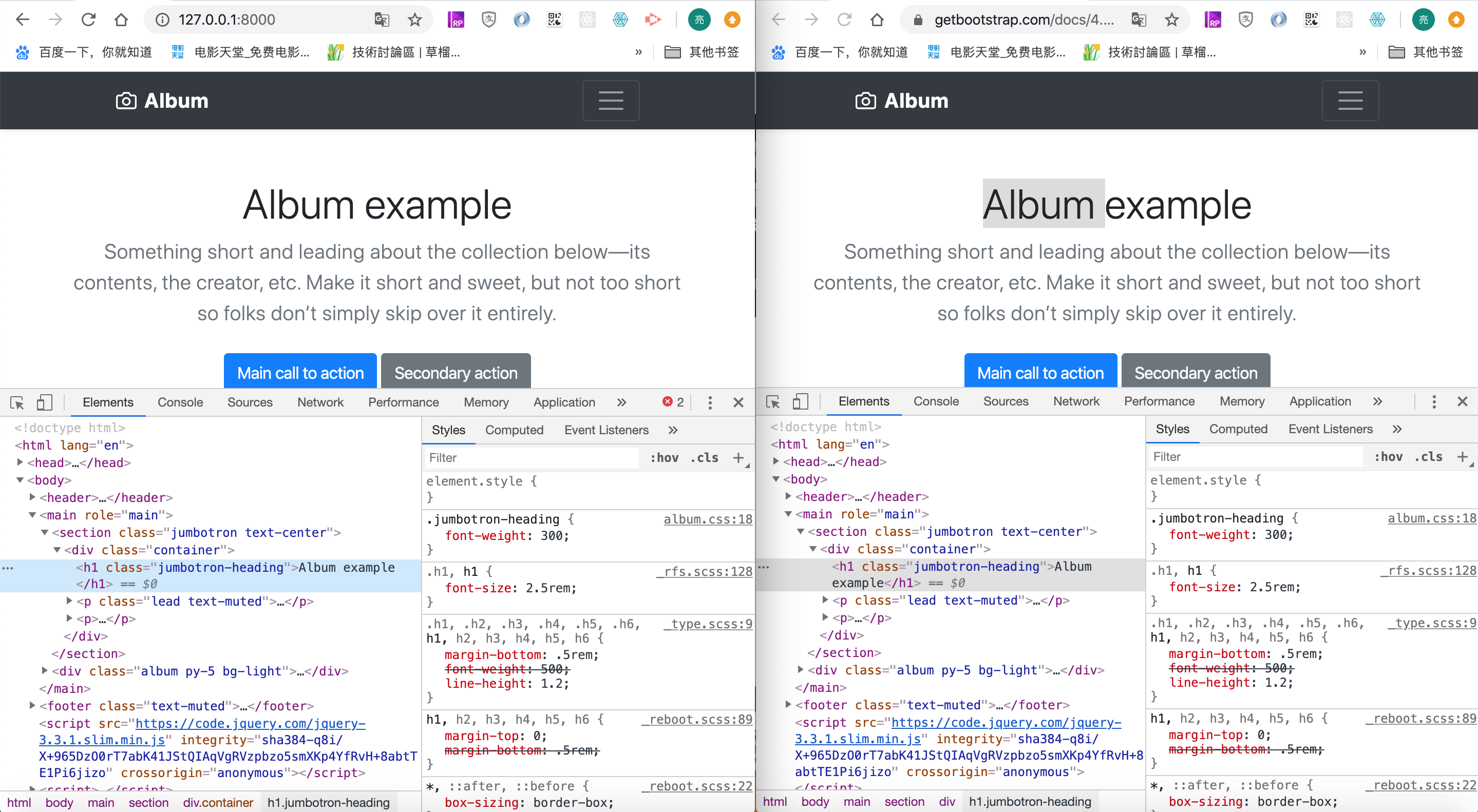Click the reload button in left browser
The image size is (1478, 812).
pyautogui.click(x=88, y=20)
